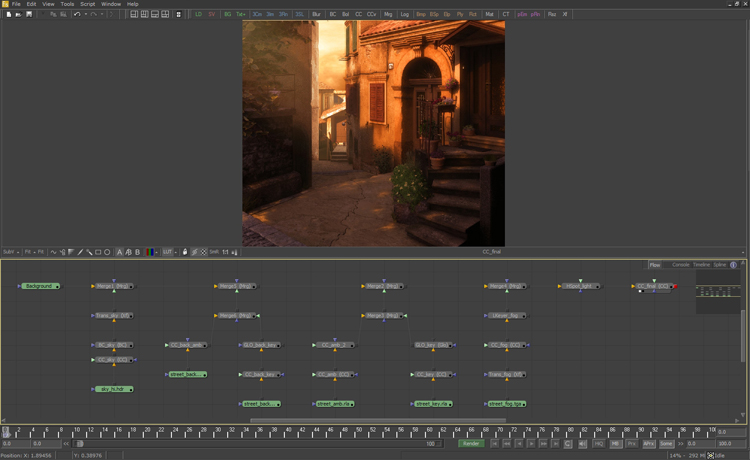
Task: Click the Save composition icon
Action: pyautogui.click(x=29, y=15)
